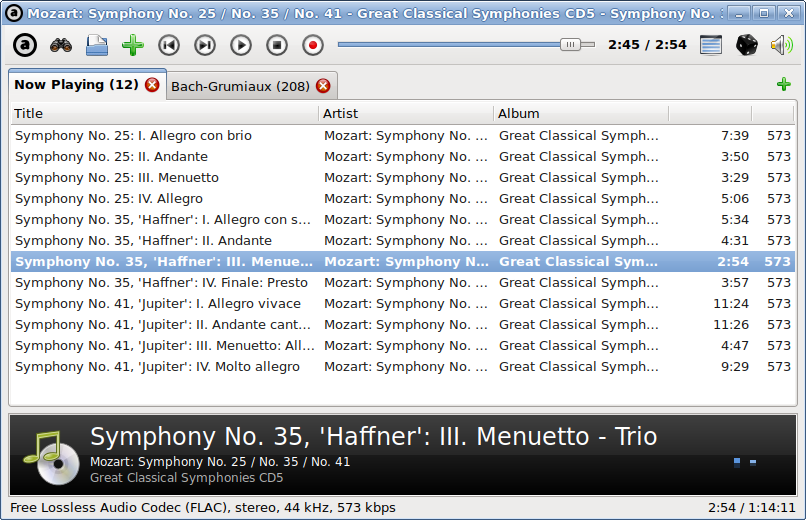Open the Audacious logo menu button
Image resolution: width=806 pixels, height=520 pixels.
[x=25, y=45]
